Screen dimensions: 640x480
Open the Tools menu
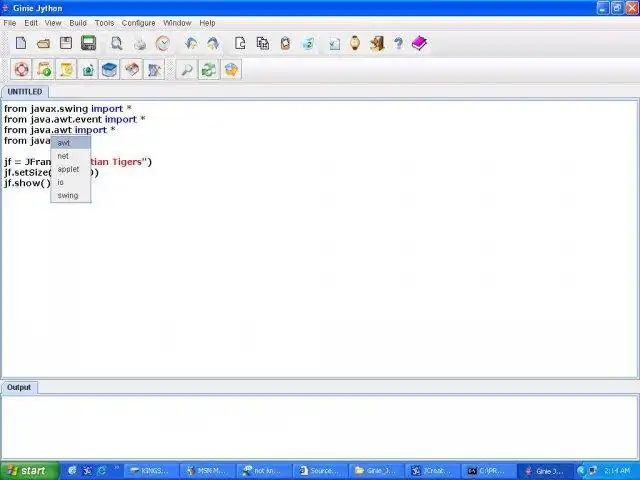(x=104, y=23)
